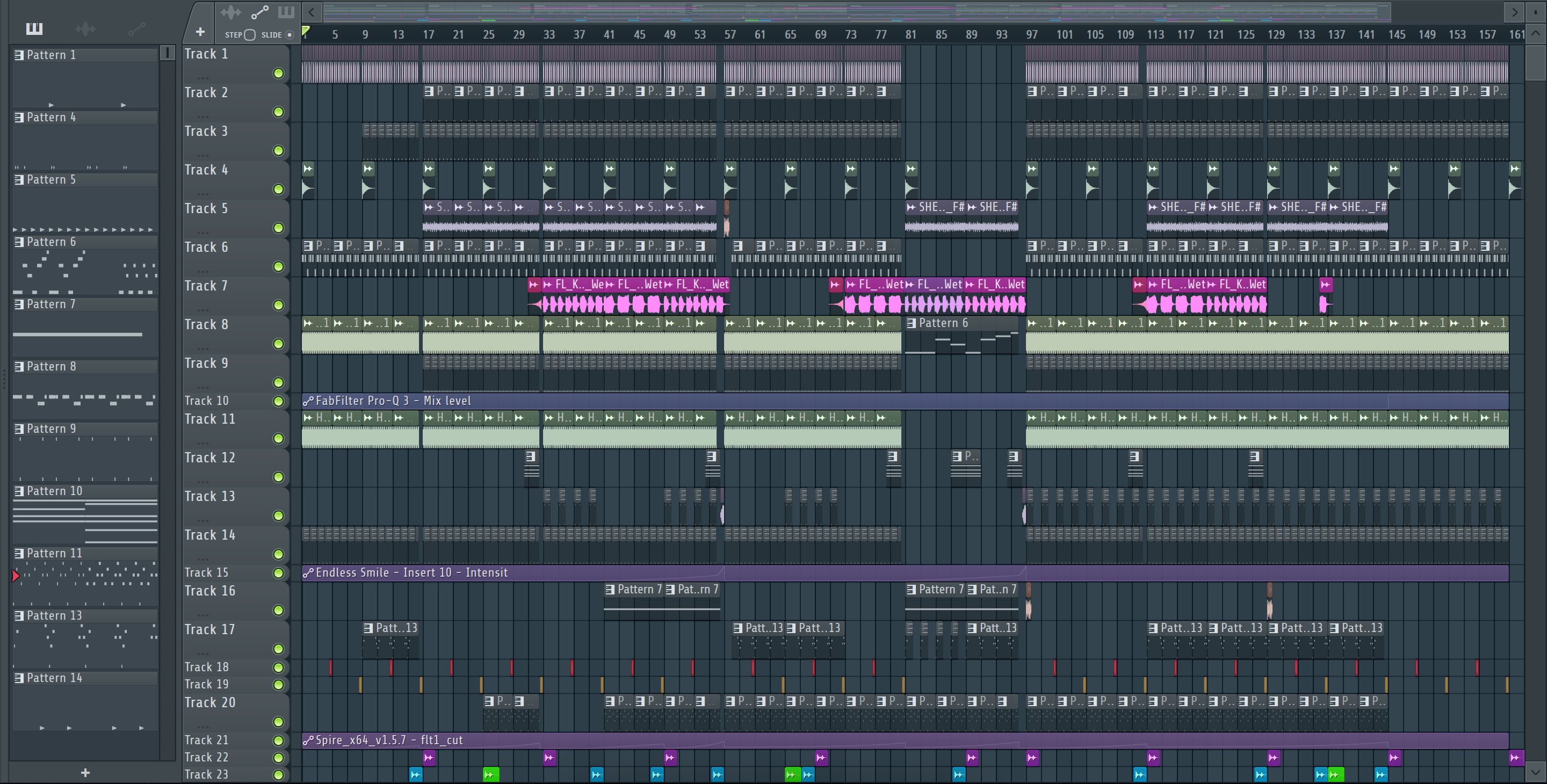Open the Track 9 options dots
Image resolution: width=1547 pixels, height=784 pixels.
pos(203,387)
